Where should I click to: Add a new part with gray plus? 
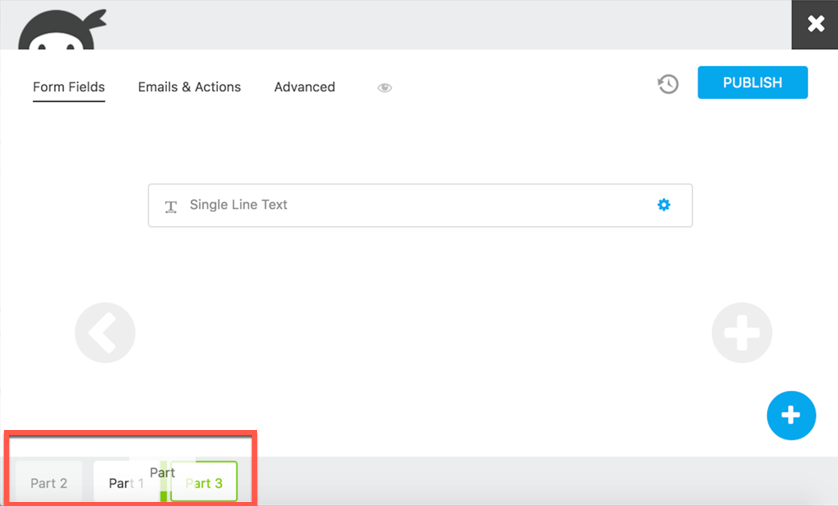[741, 332]
